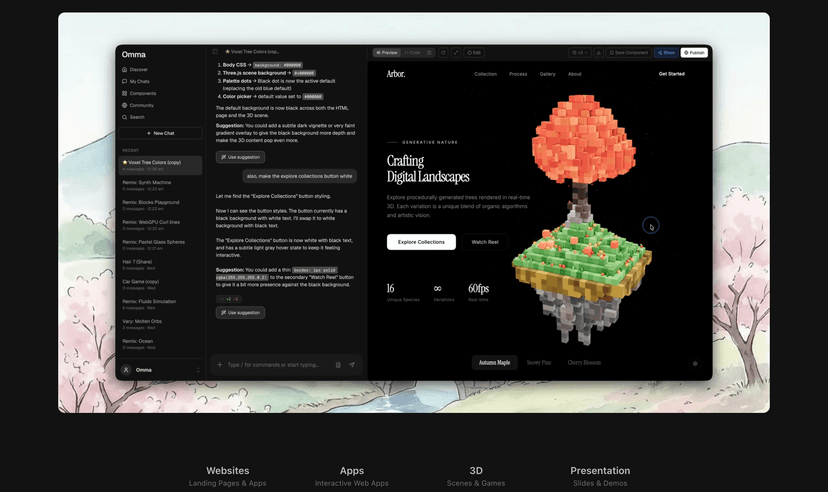Open Voxel Tree Colors (copy) chat
The height and width of the screenshot is (492, 828).
[x=160, y=165]
